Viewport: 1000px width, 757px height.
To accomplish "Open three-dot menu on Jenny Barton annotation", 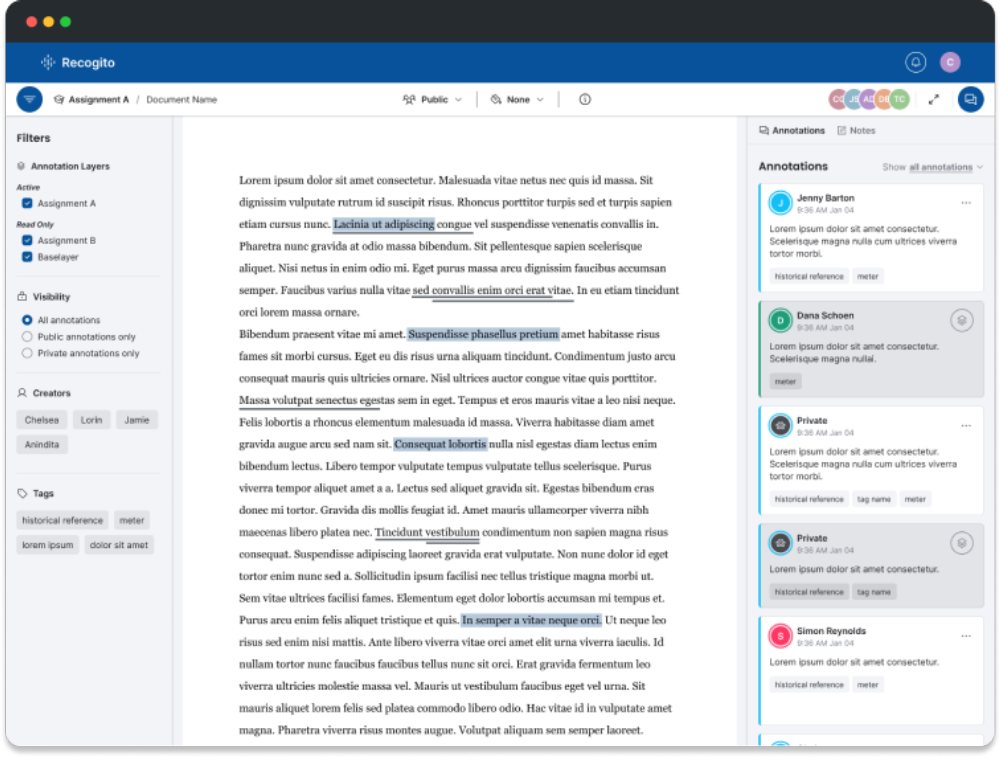I will coord(965,203).
